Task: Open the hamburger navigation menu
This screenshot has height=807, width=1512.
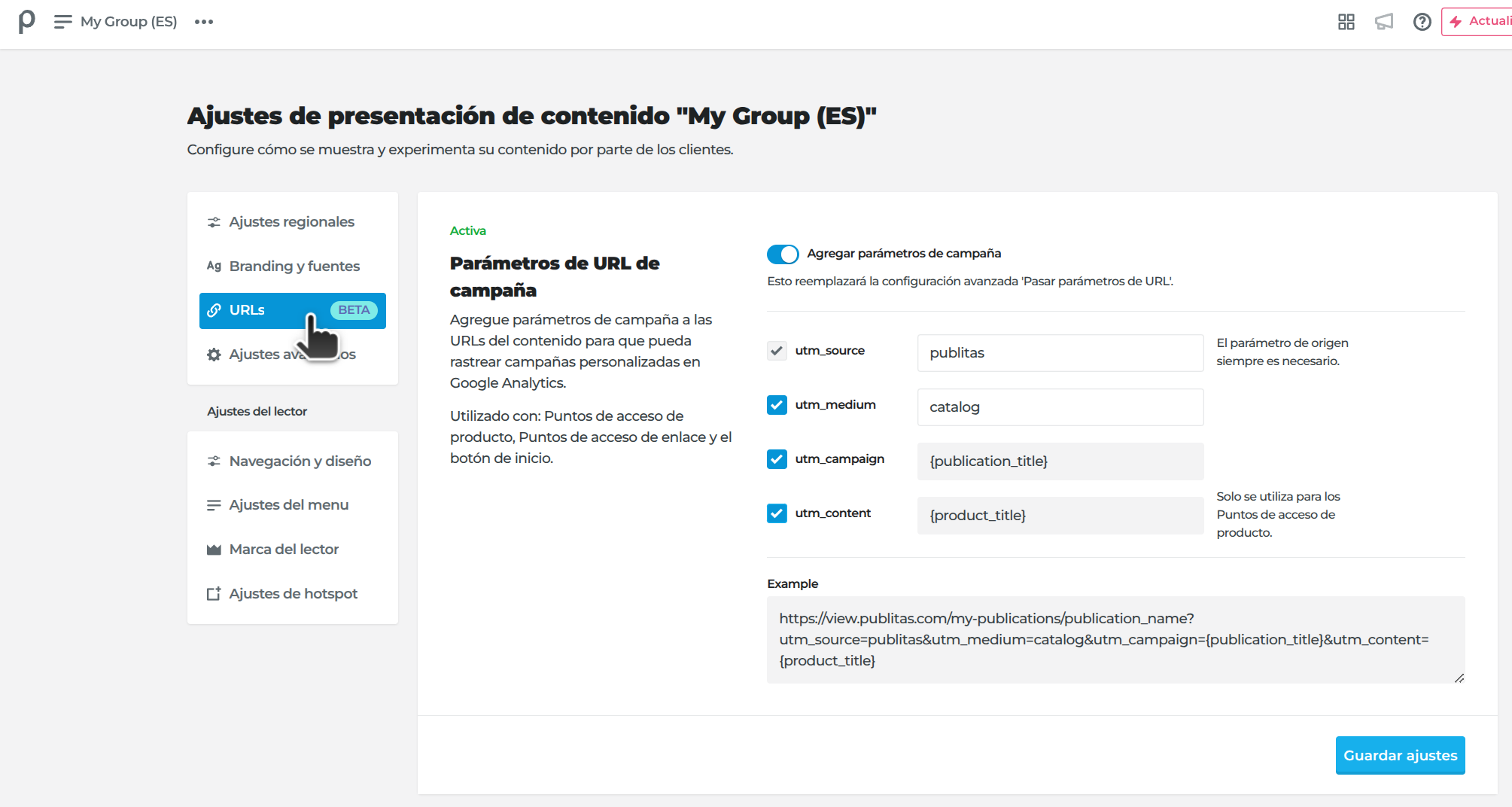Action: (63, 22)
